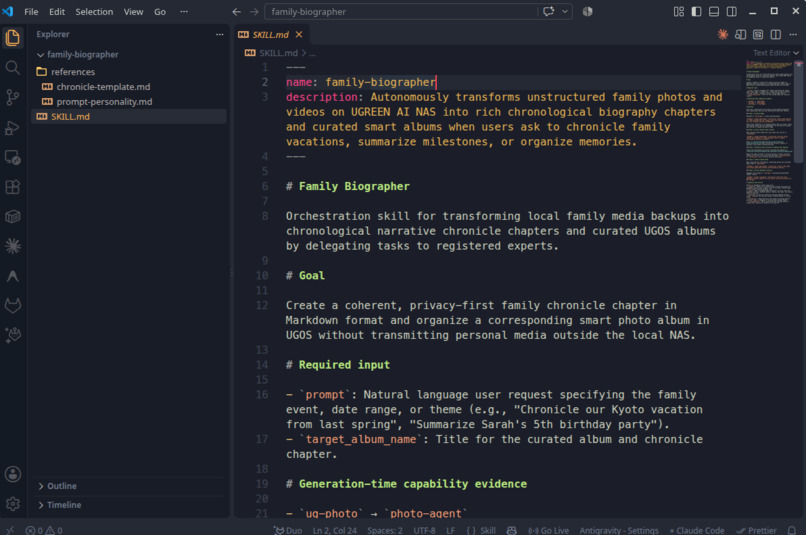The height and width of the screenshot is (535, 806).
Task: Open the Claude Code starburst sidebar view
Action: click(x=13, y=246)
